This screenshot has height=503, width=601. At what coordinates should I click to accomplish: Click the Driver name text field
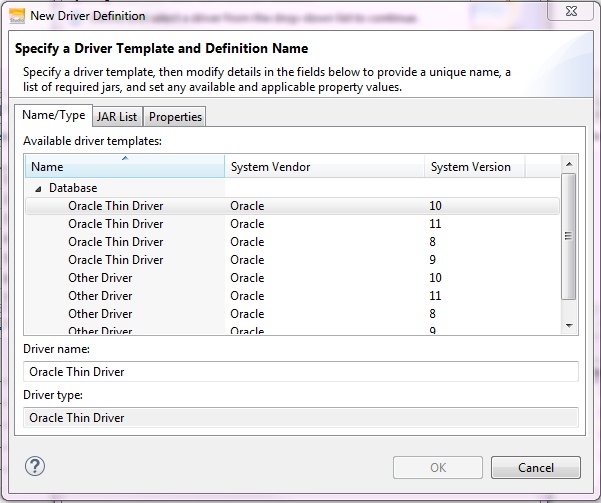tap(300, 372)
